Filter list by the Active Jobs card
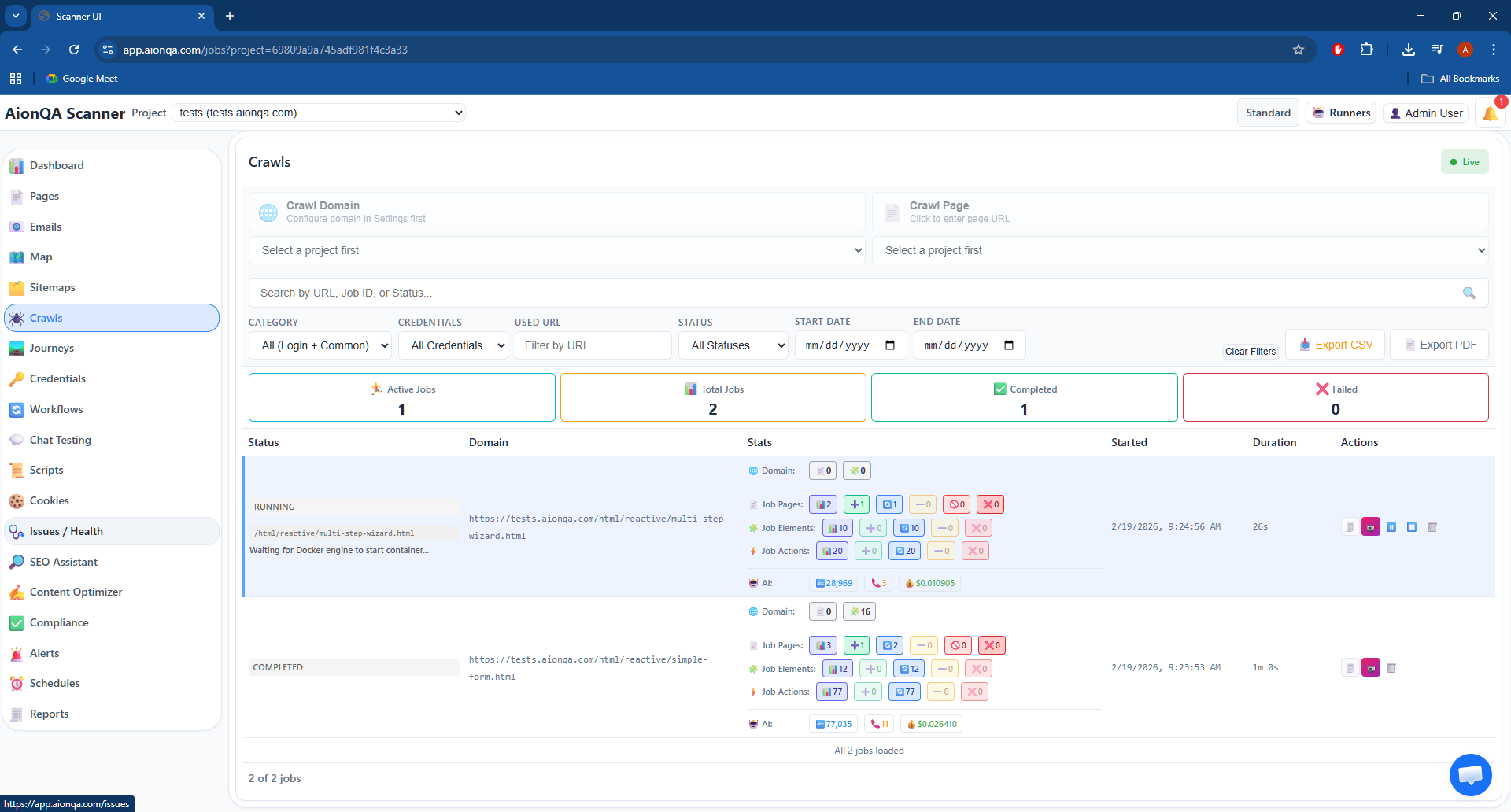Image resolution: width=1511 pixels, height=812 pixels. (401, 398)
